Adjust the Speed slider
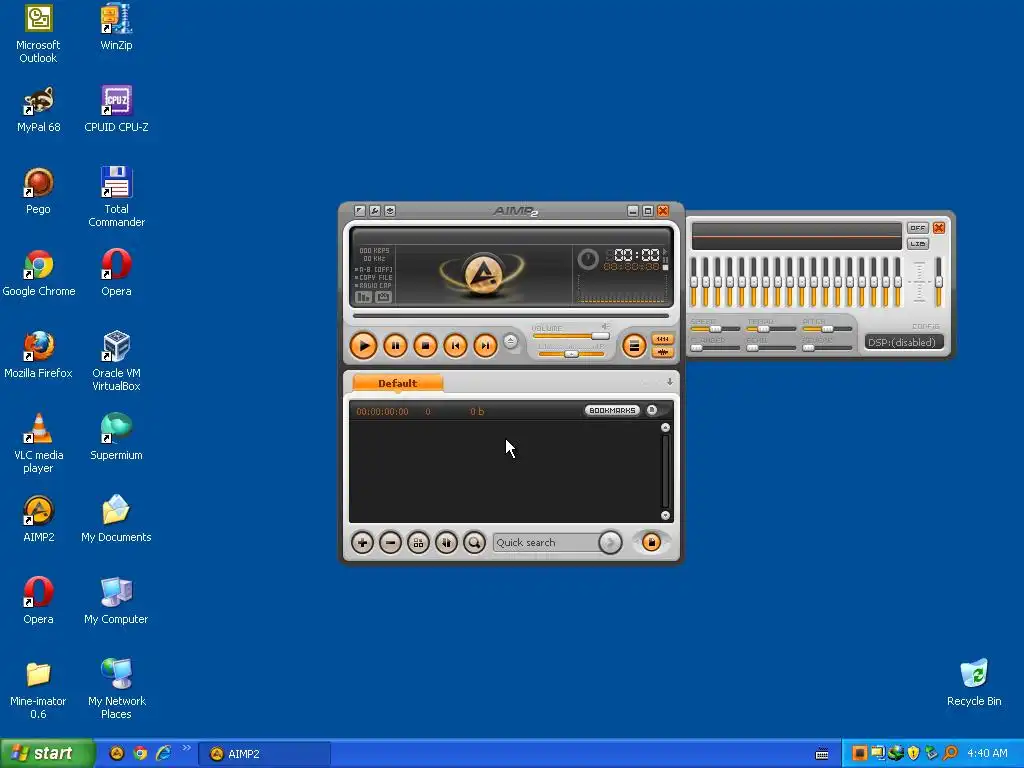The image size is (1024, 768). (715, 329)
